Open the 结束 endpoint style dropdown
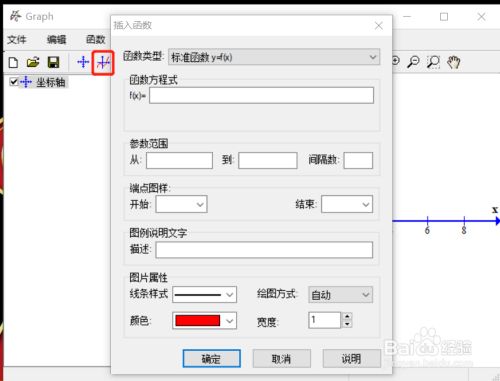Viewport: 500px width, 381px height. 347,204
